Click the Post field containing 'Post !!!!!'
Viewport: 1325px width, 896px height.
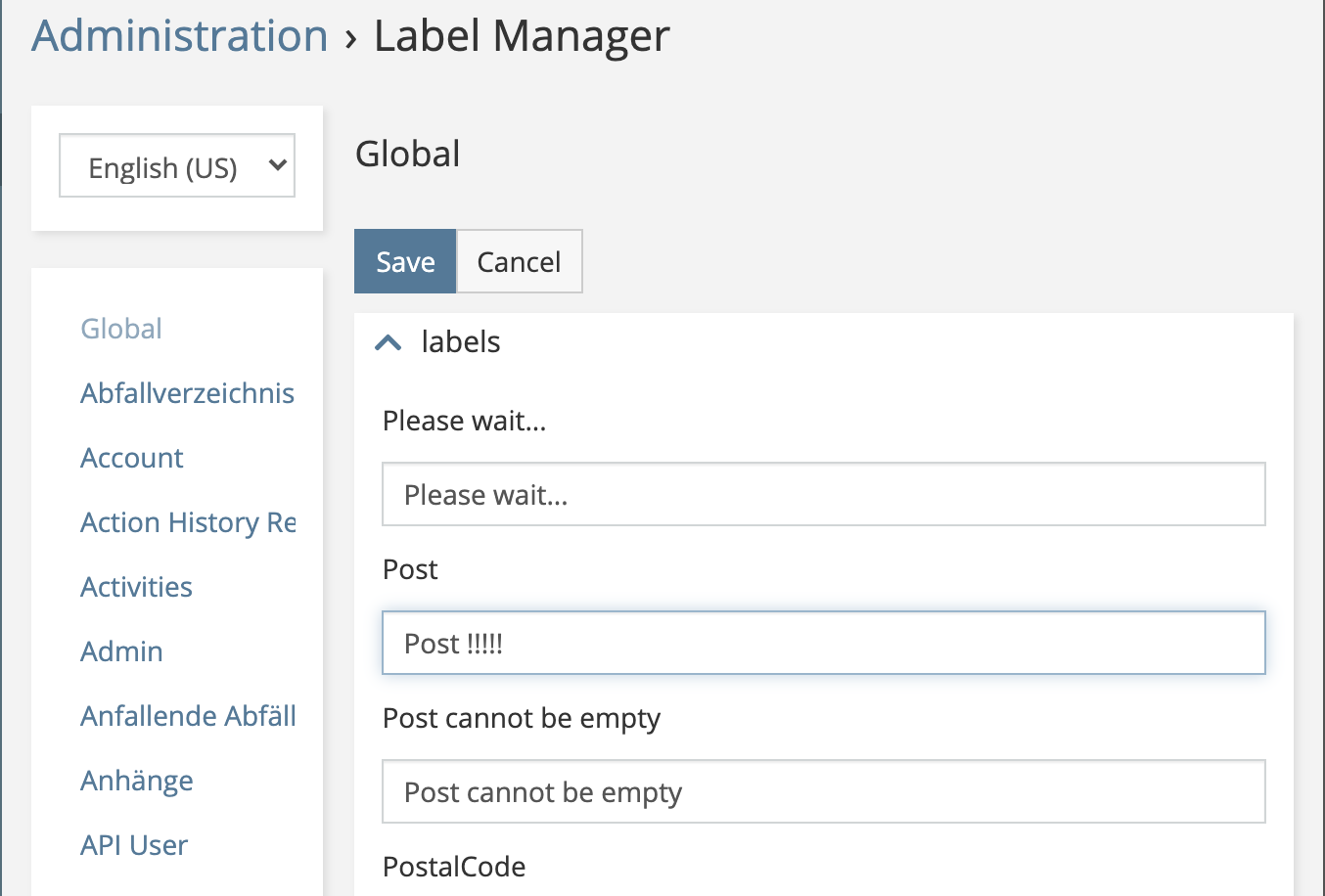tap(823, 643)
